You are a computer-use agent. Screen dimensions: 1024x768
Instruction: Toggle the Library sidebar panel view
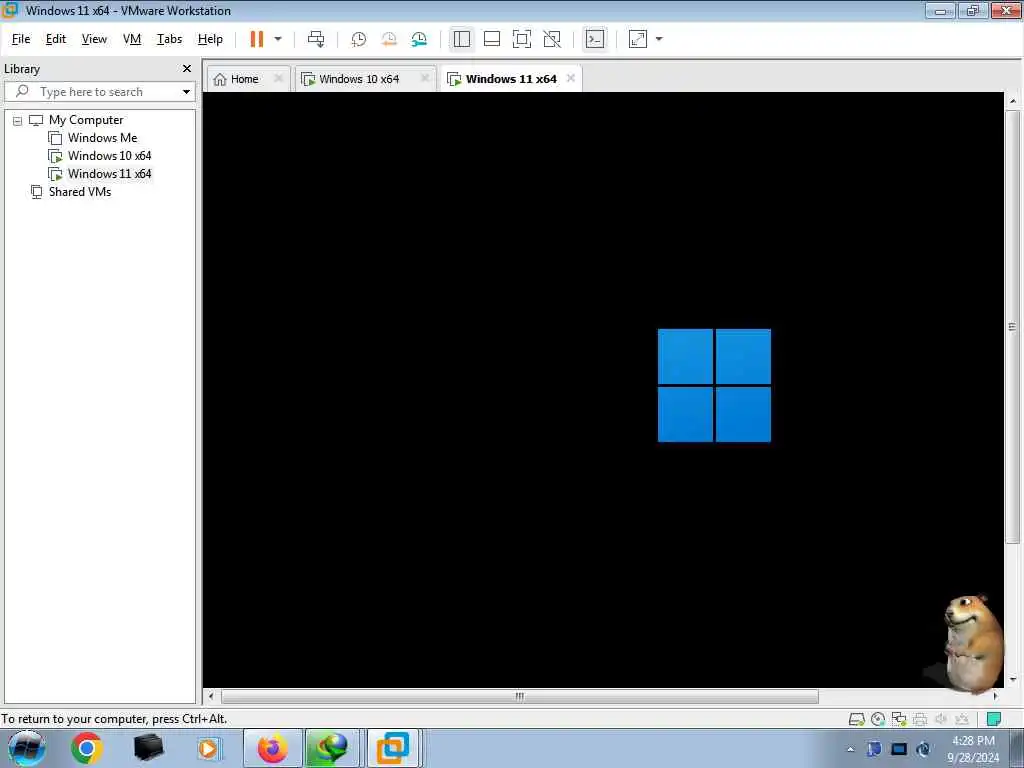(x=462, y=39)
